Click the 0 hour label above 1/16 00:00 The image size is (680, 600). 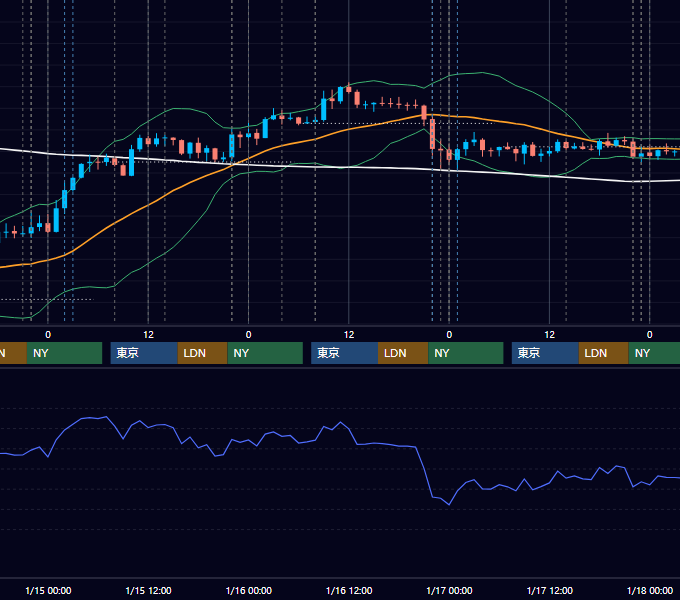pos(248,335)
